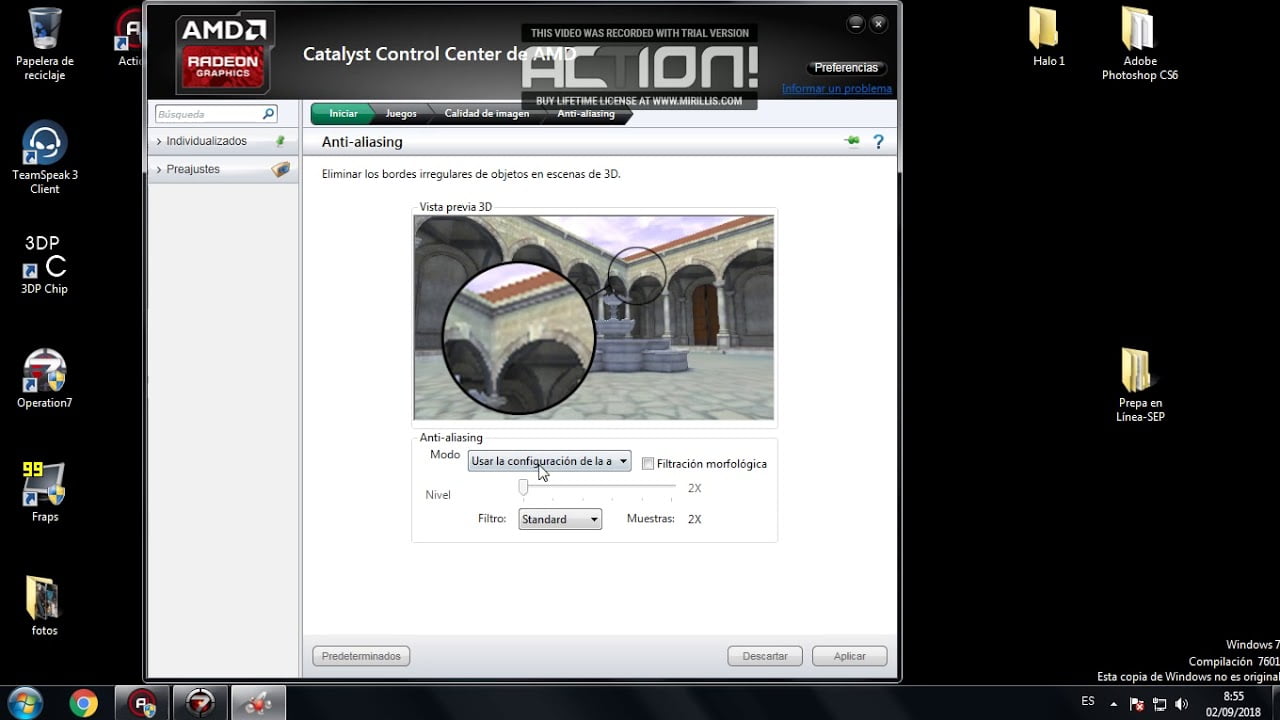Minimize the Catalyst Control Center window
This screenshot has height=720, width=1280.
coord(856,24)
